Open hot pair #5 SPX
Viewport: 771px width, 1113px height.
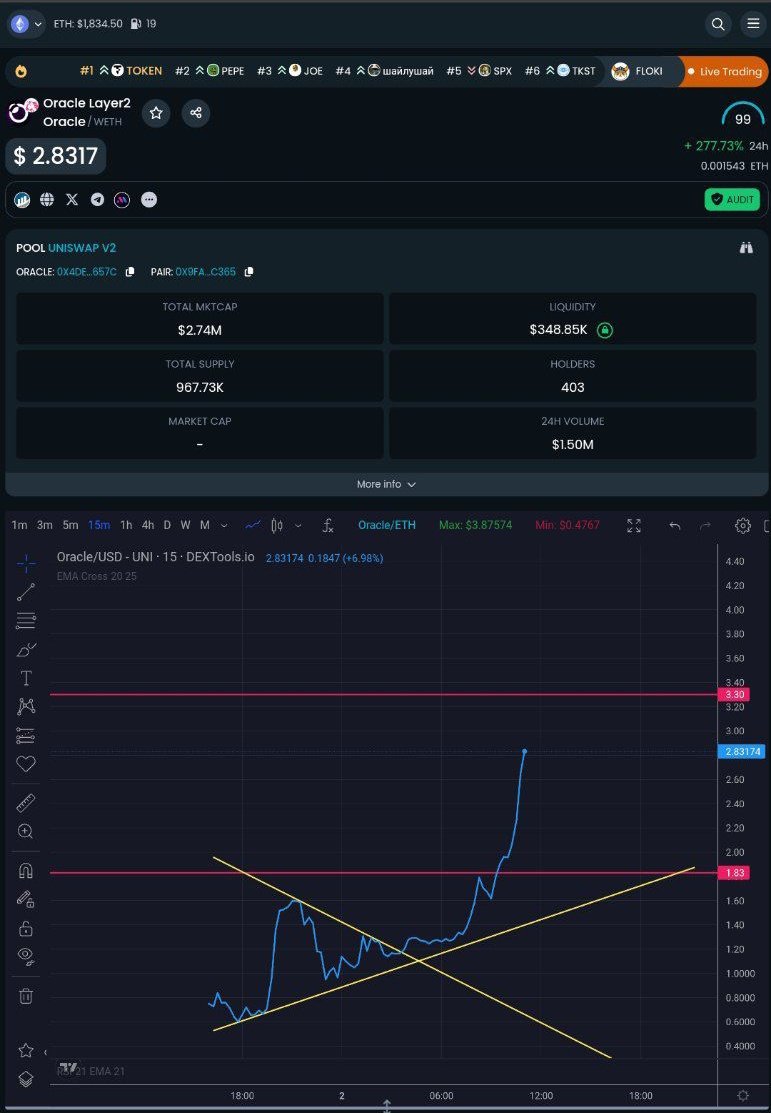479,71
